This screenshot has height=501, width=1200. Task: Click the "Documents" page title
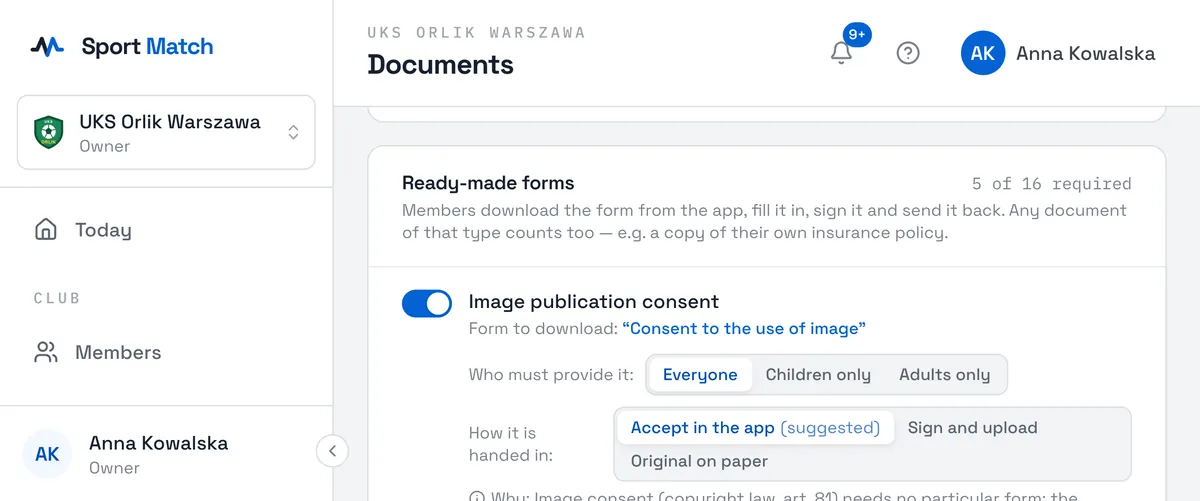point(440,64)
